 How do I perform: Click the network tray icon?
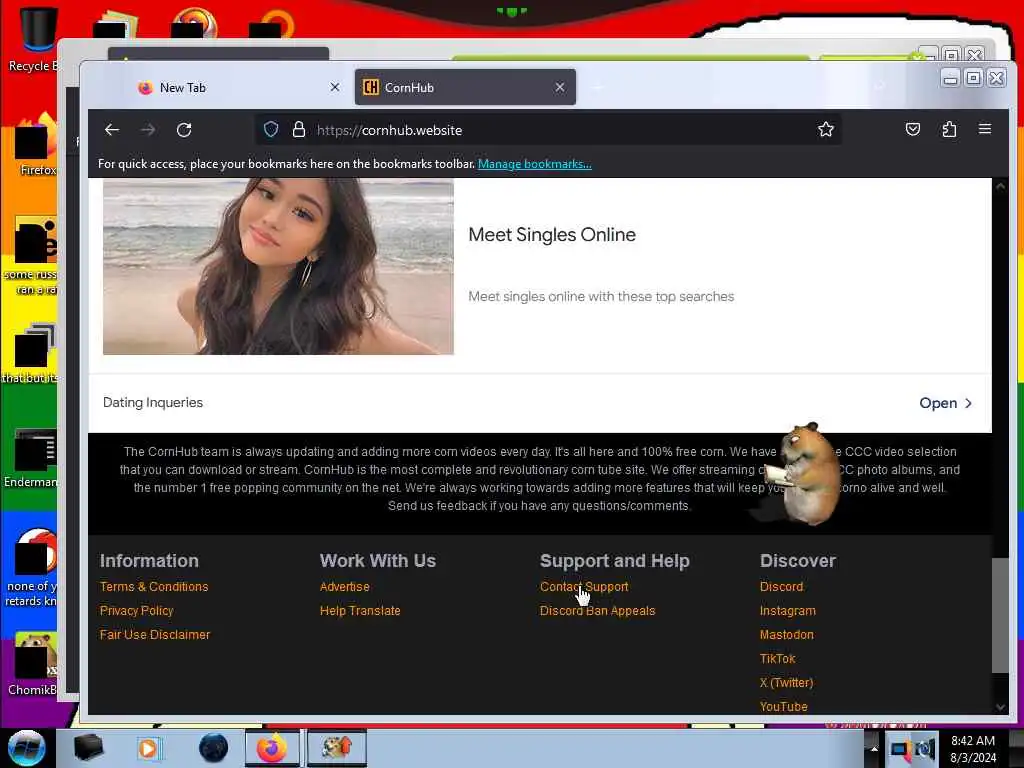click(x=900, y=748)
